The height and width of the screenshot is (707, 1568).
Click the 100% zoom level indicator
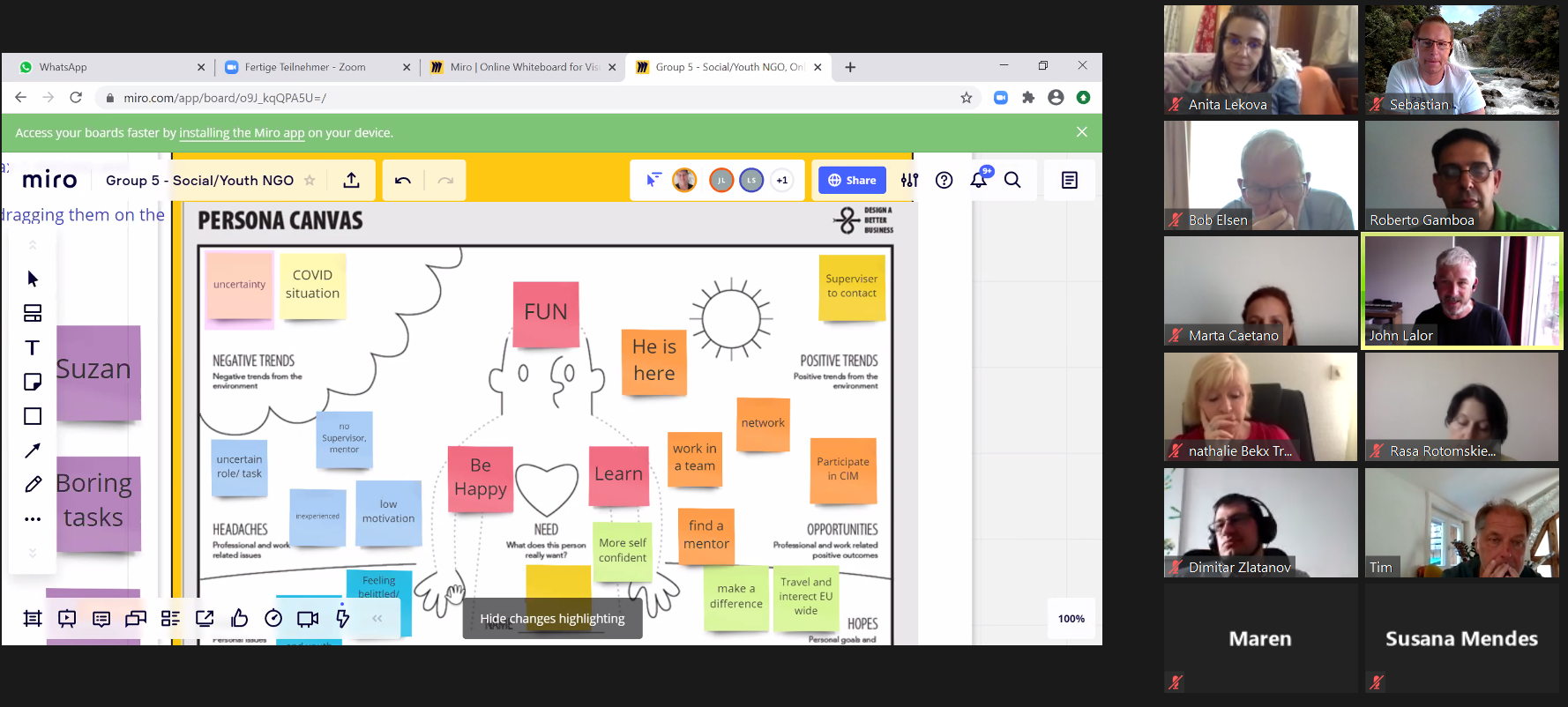tap(1071, 619)
